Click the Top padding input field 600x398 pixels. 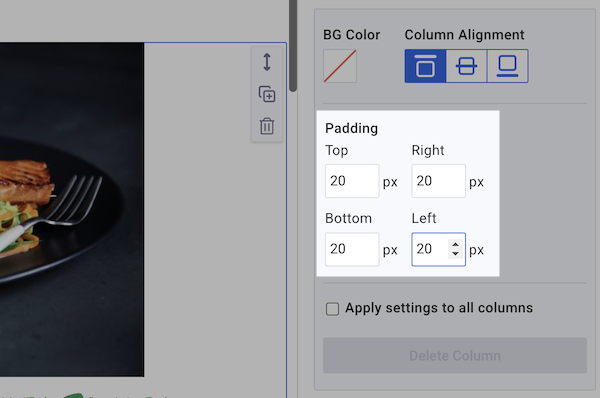352,181
